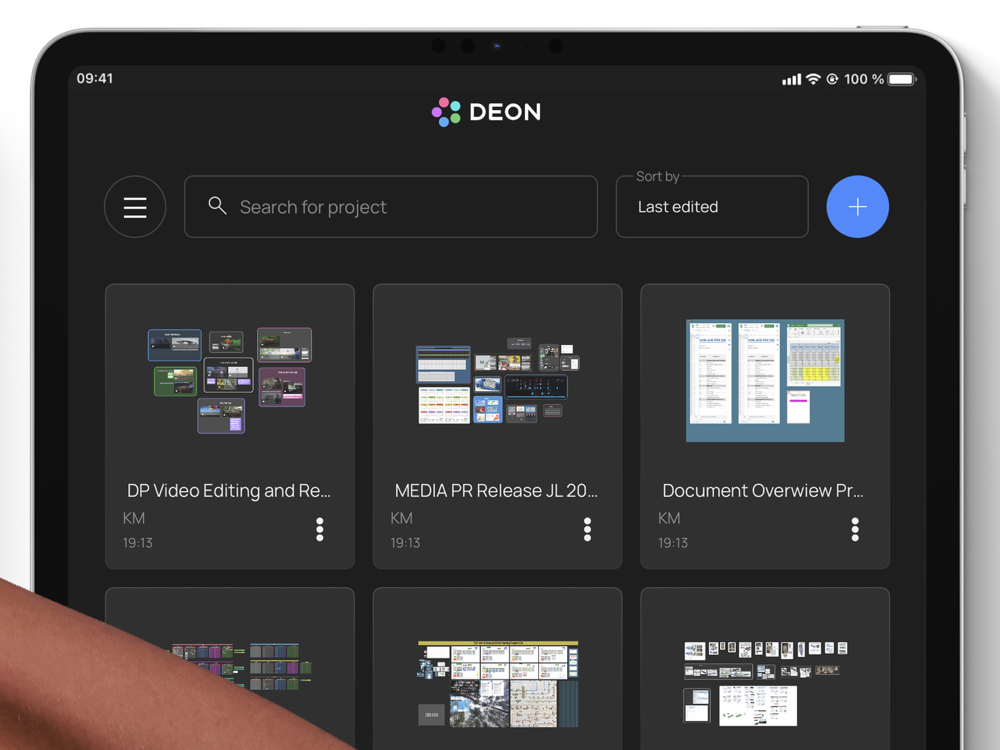Focus the Search for project field

pos(391,207)
